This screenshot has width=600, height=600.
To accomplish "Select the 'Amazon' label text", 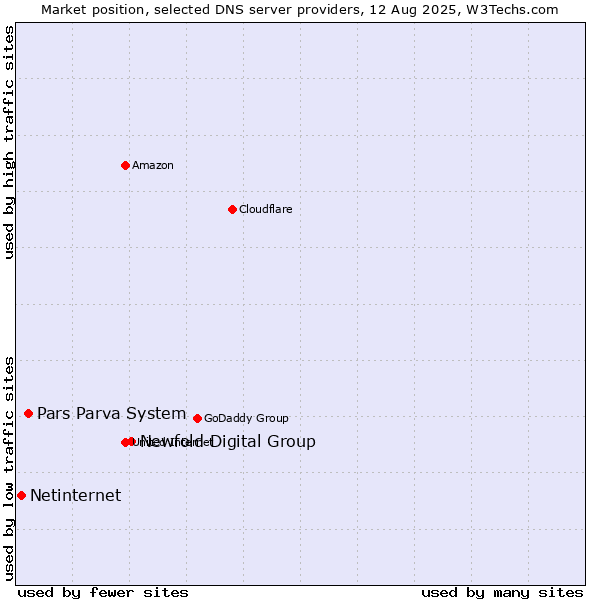I will point(153,165).
